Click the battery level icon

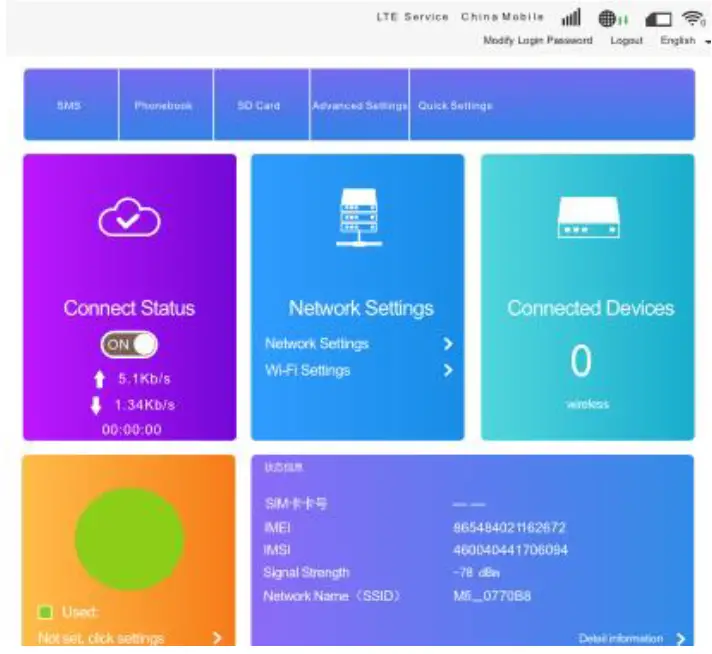(x=658, y=20)
